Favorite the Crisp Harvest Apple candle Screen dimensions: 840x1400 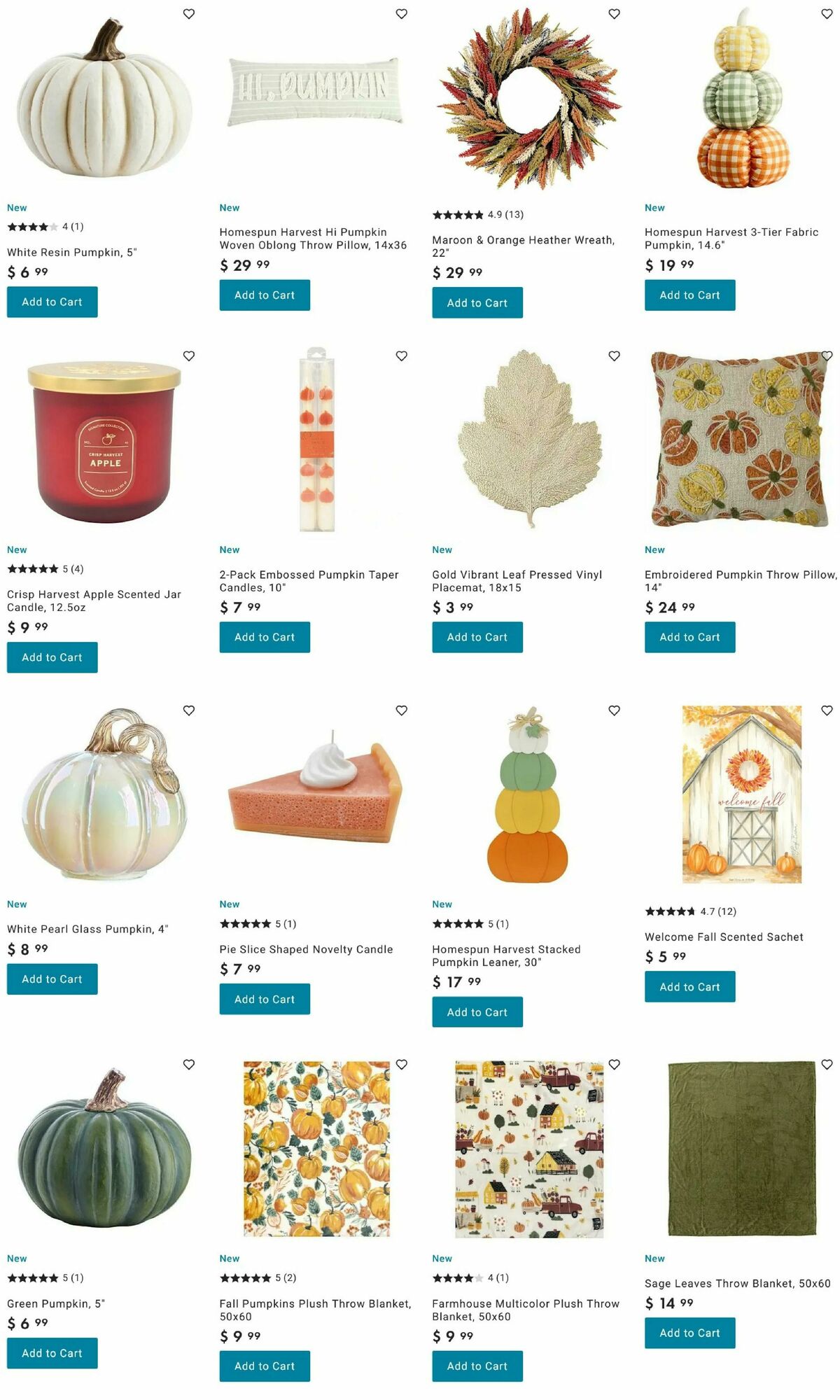click(189, 356)
